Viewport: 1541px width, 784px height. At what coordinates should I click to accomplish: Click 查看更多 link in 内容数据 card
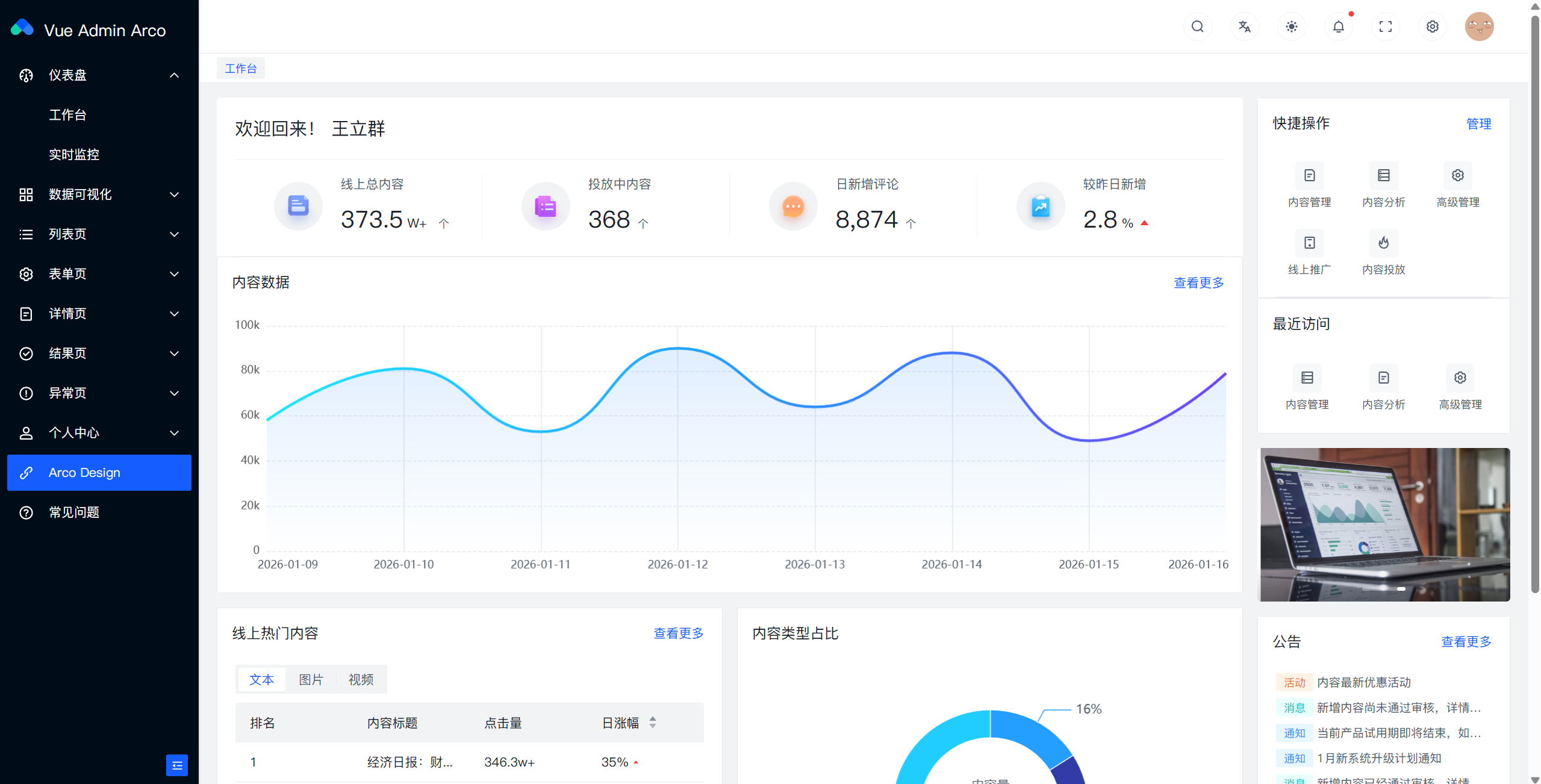coord(1198,282)
